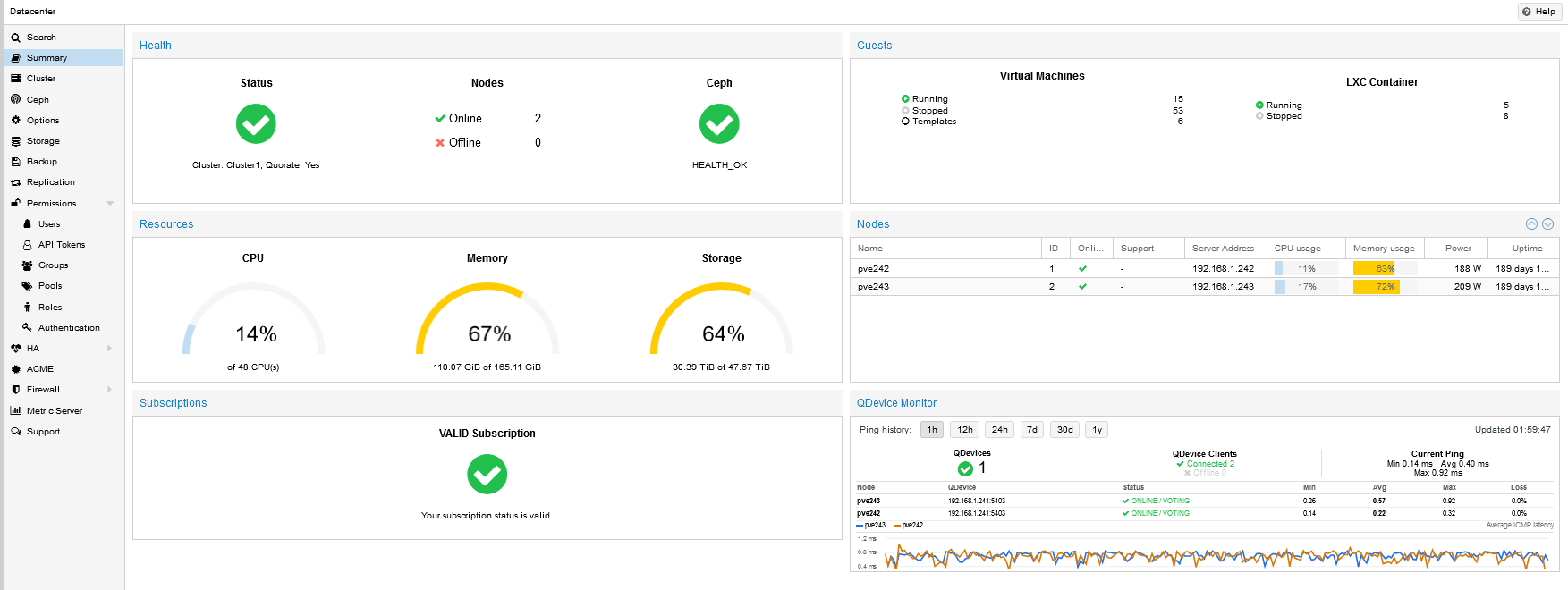
Task: Select 24h ping history range
Action: click(x=999, y=430)
